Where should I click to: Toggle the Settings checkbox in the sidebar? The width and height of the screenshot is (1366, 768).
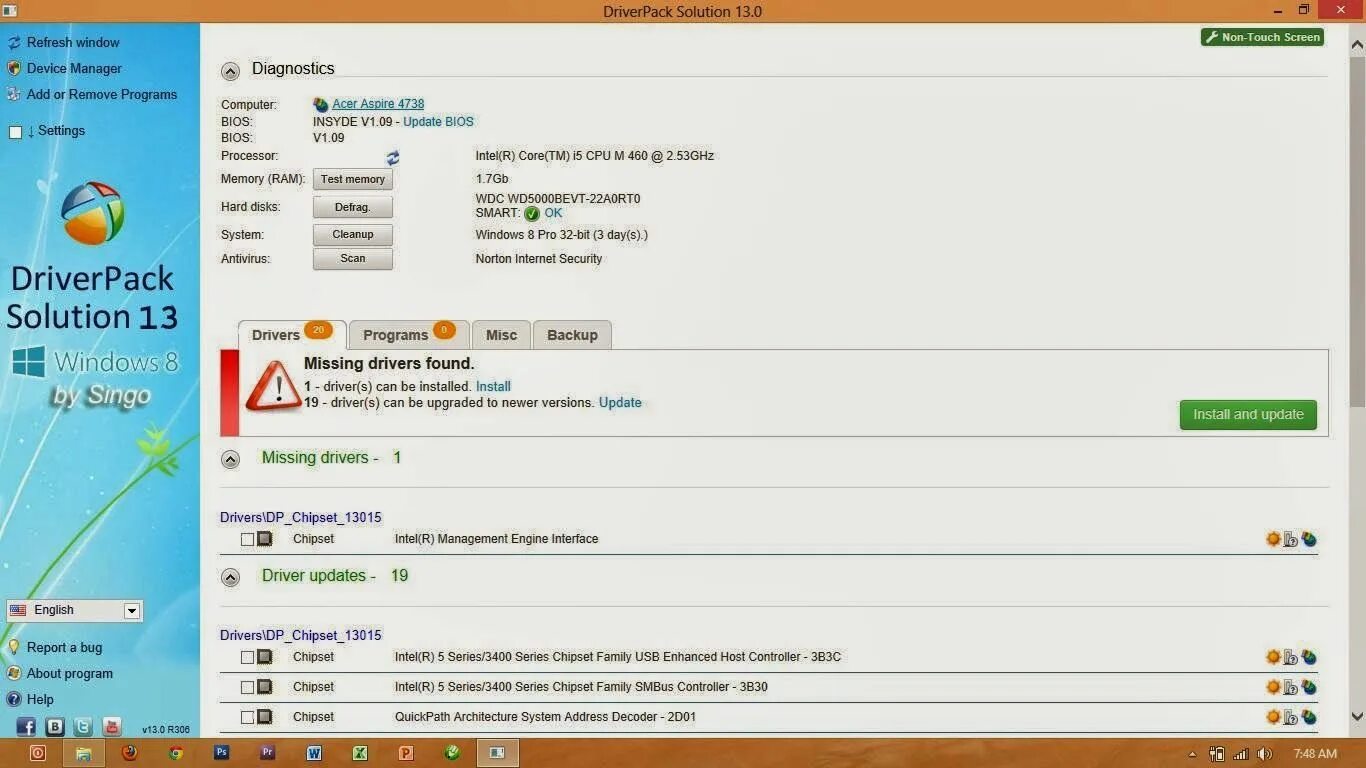coord(15,132)
